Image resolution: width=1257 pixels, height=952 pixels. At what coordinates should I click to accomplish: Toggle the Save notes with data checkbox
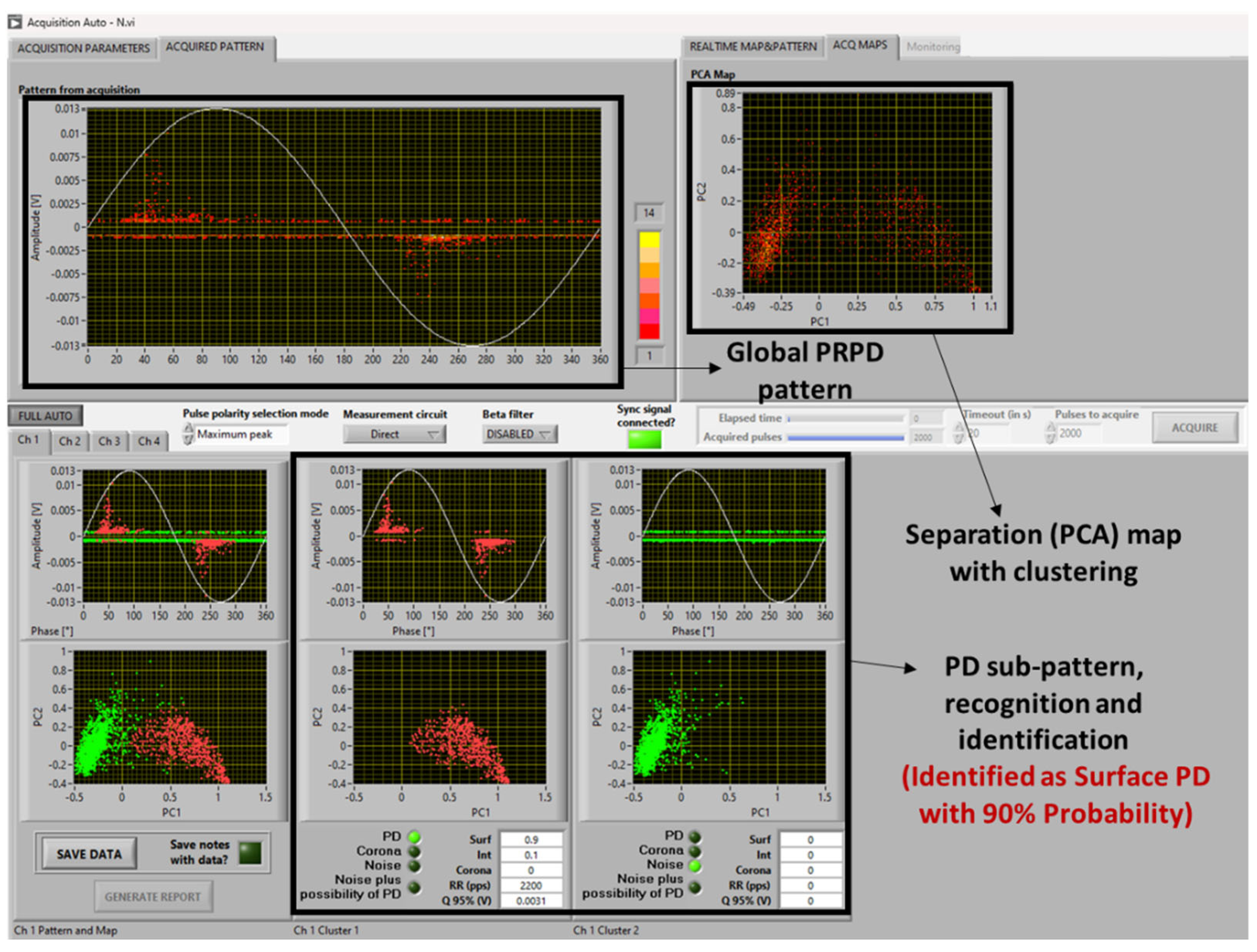(250, 853)
